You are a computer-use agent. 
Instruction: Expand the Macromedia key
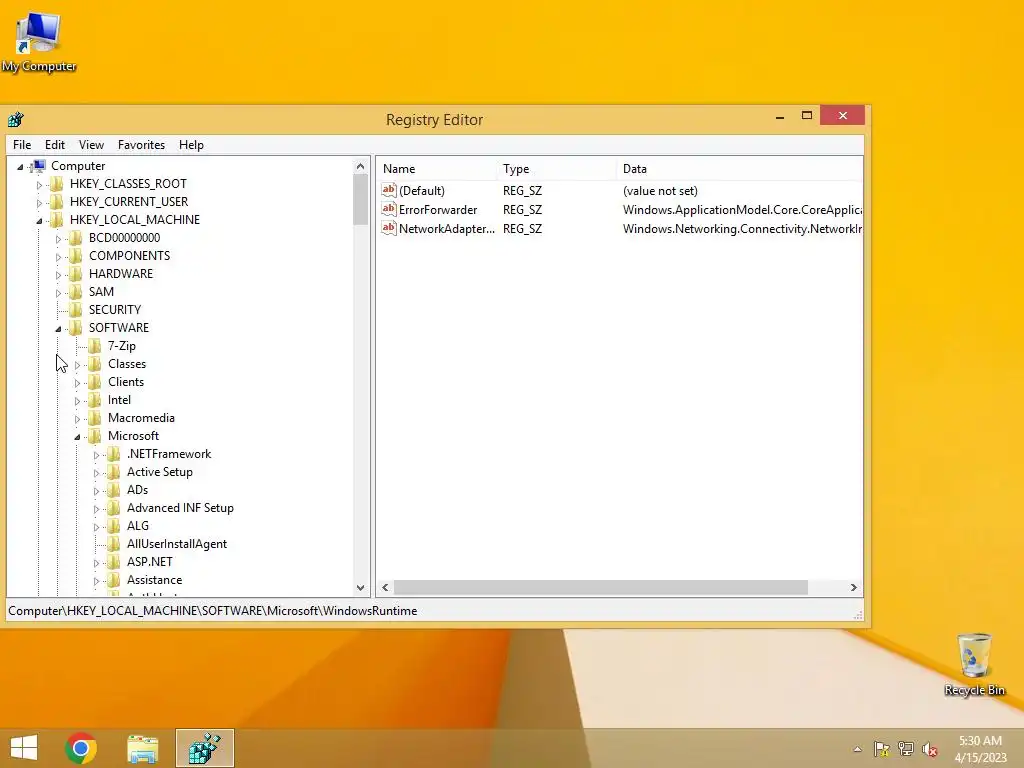coord(77,419)
